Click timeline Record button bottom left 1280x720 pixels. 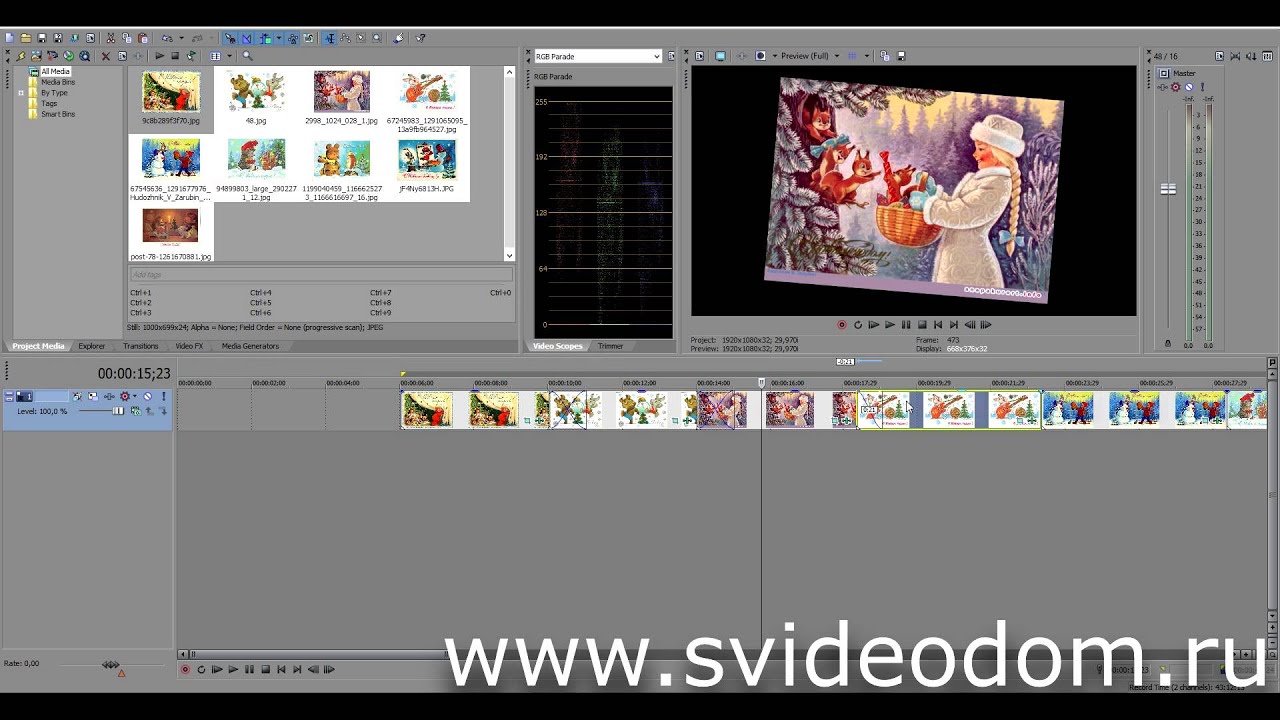coord(184,669)
